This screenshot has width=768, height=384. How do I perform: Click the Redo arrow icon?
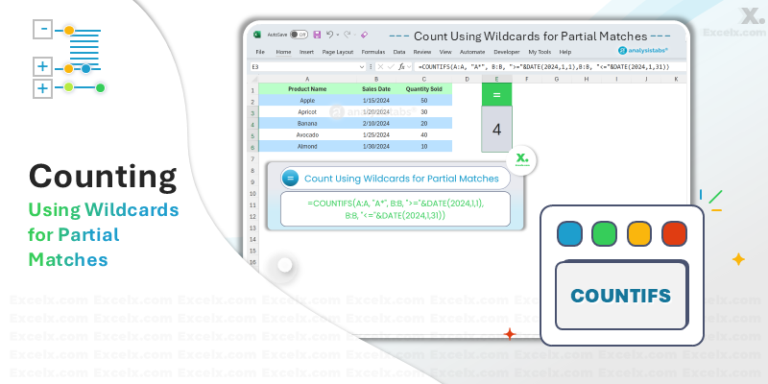(347, 34)
